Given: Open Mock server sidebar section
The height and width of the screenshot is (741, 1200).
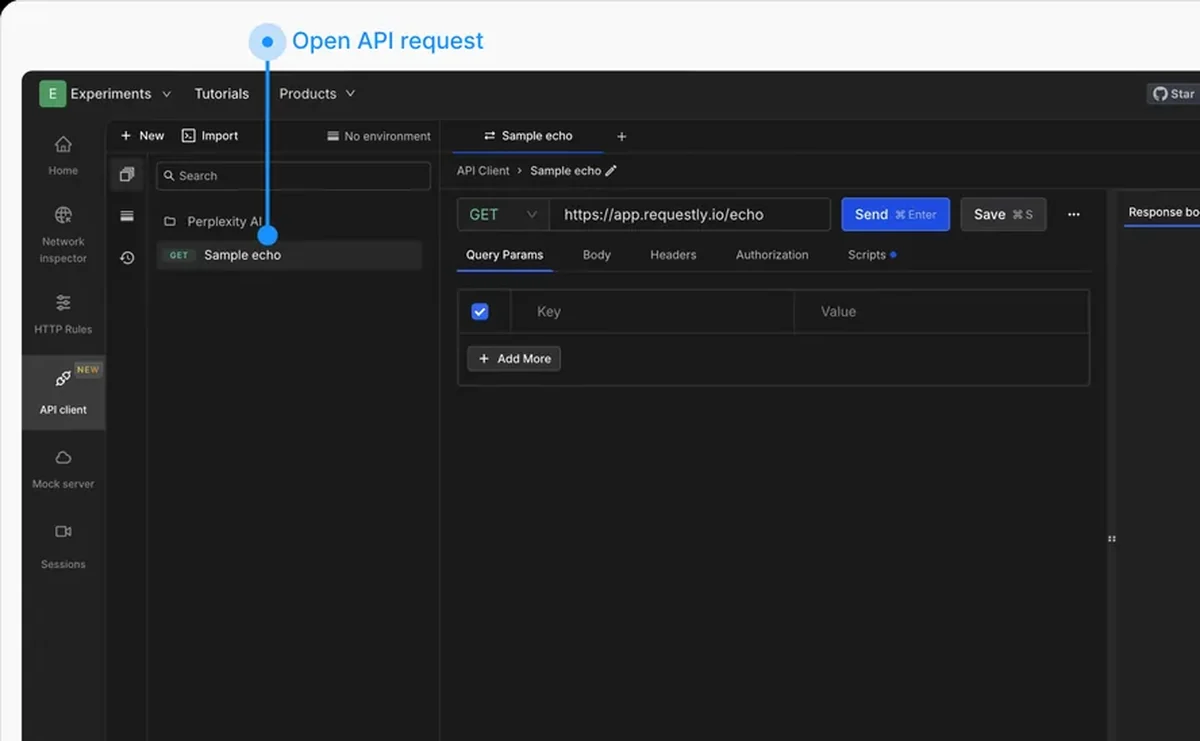Looking at the screenshot, I should tap(63, 469).
